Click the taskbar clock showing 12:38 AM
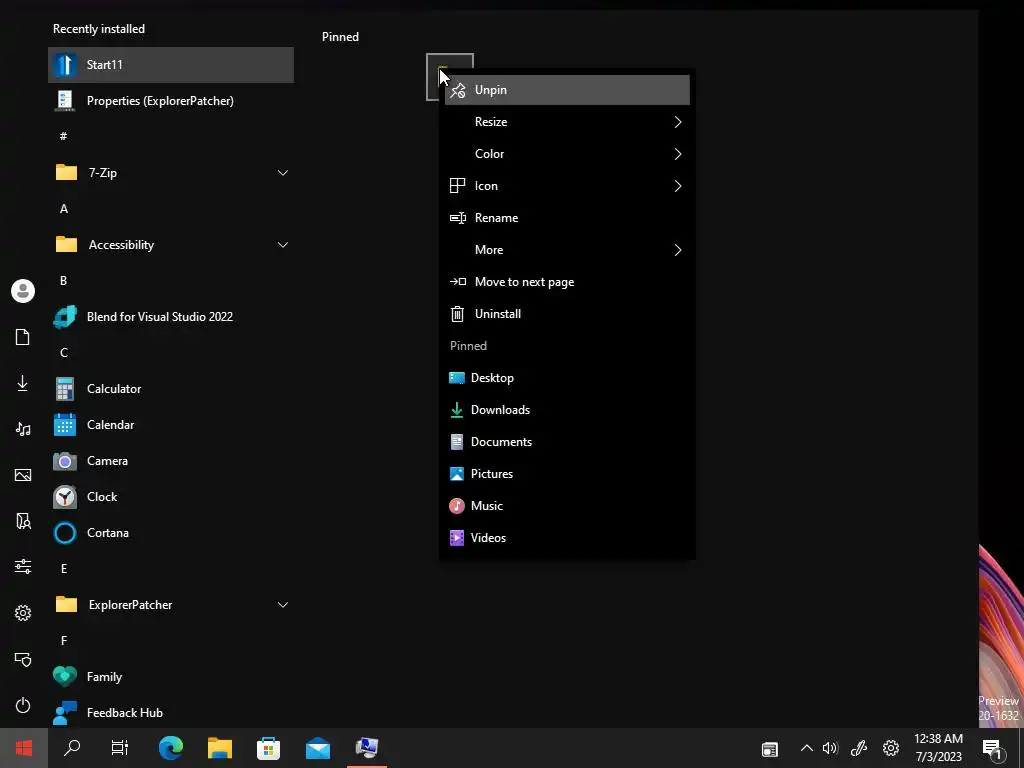This screenshot has height=768, width=1024. [x=938, y=748]
